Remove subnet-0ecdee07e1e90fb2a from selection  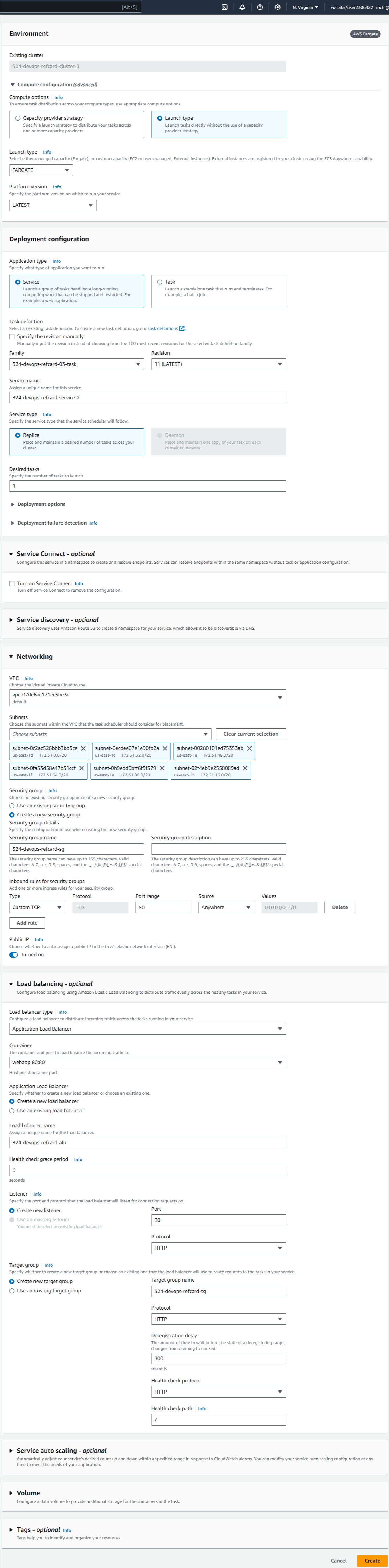165,748
